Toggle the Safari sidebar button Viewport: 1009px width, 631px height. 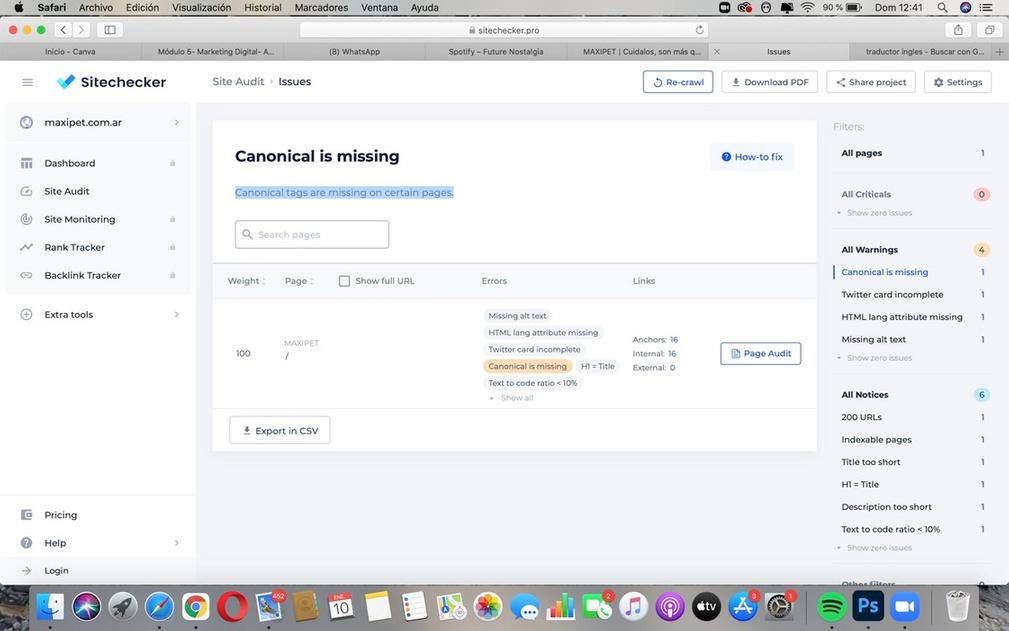[x=110, y=30]
